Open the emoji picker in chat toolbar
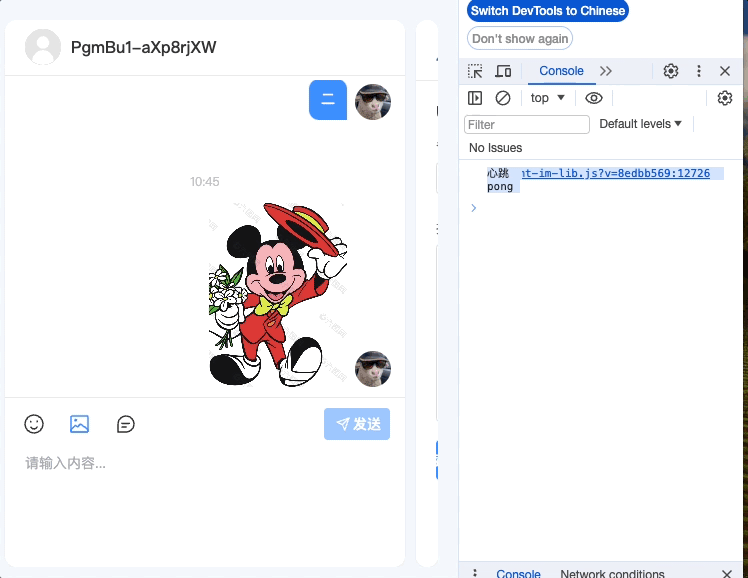This screenshot has height=578, width=748. pos(34,424)
